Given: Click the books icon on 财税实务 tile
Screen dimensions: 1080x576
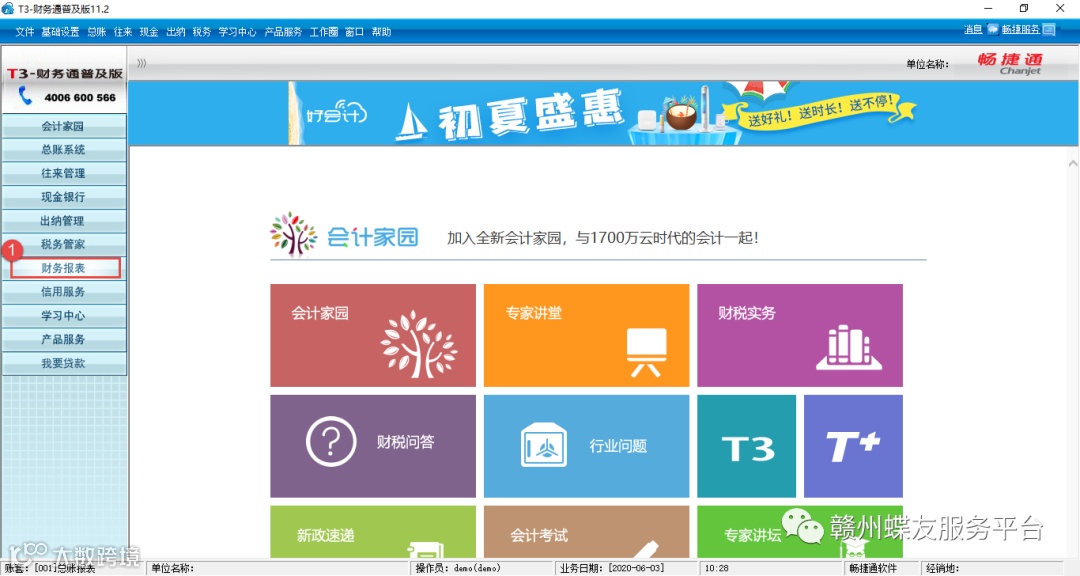Looking at the screenshot, I should click(x=849, y=347).
